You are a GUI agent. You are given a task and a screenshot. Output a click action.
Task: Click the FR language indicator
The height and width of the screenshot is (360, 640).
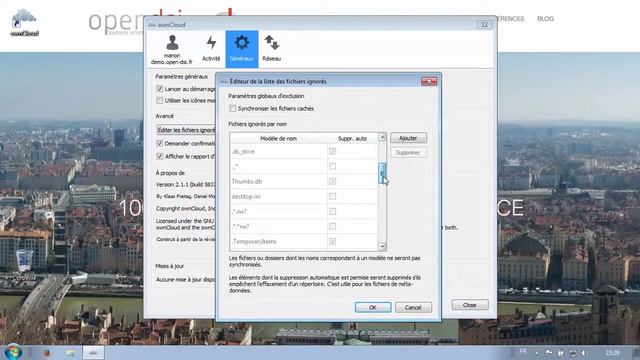pyautogui.click(x=523, y=352)
